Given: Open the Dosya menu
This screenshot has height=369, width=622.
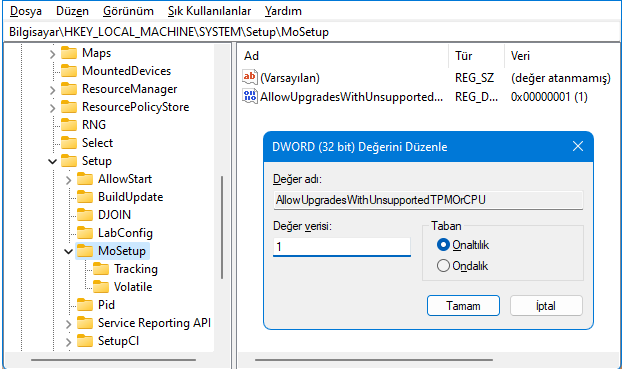Looking at the screenshot, I should pos(26,11).
